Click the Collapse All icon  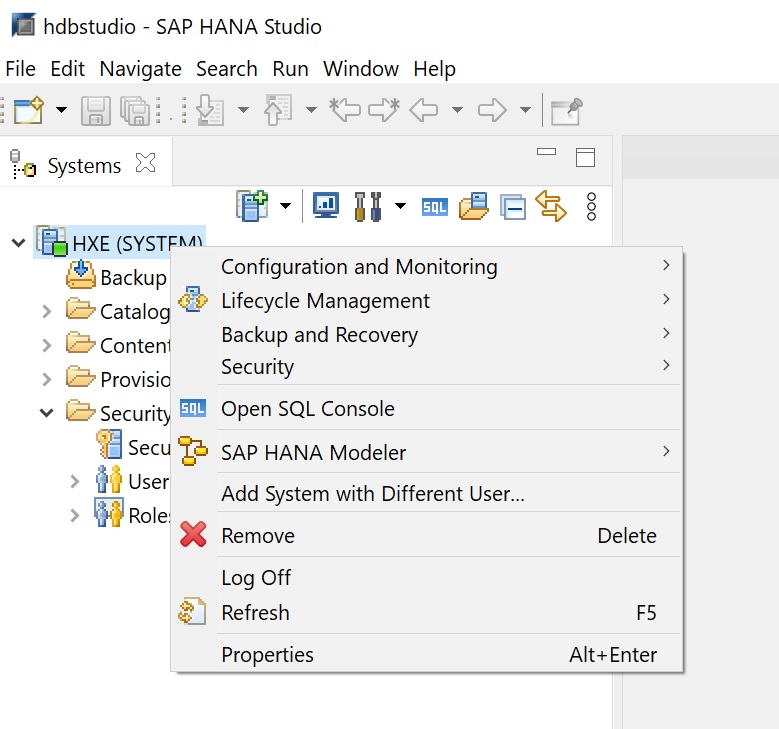click(513, 207)
